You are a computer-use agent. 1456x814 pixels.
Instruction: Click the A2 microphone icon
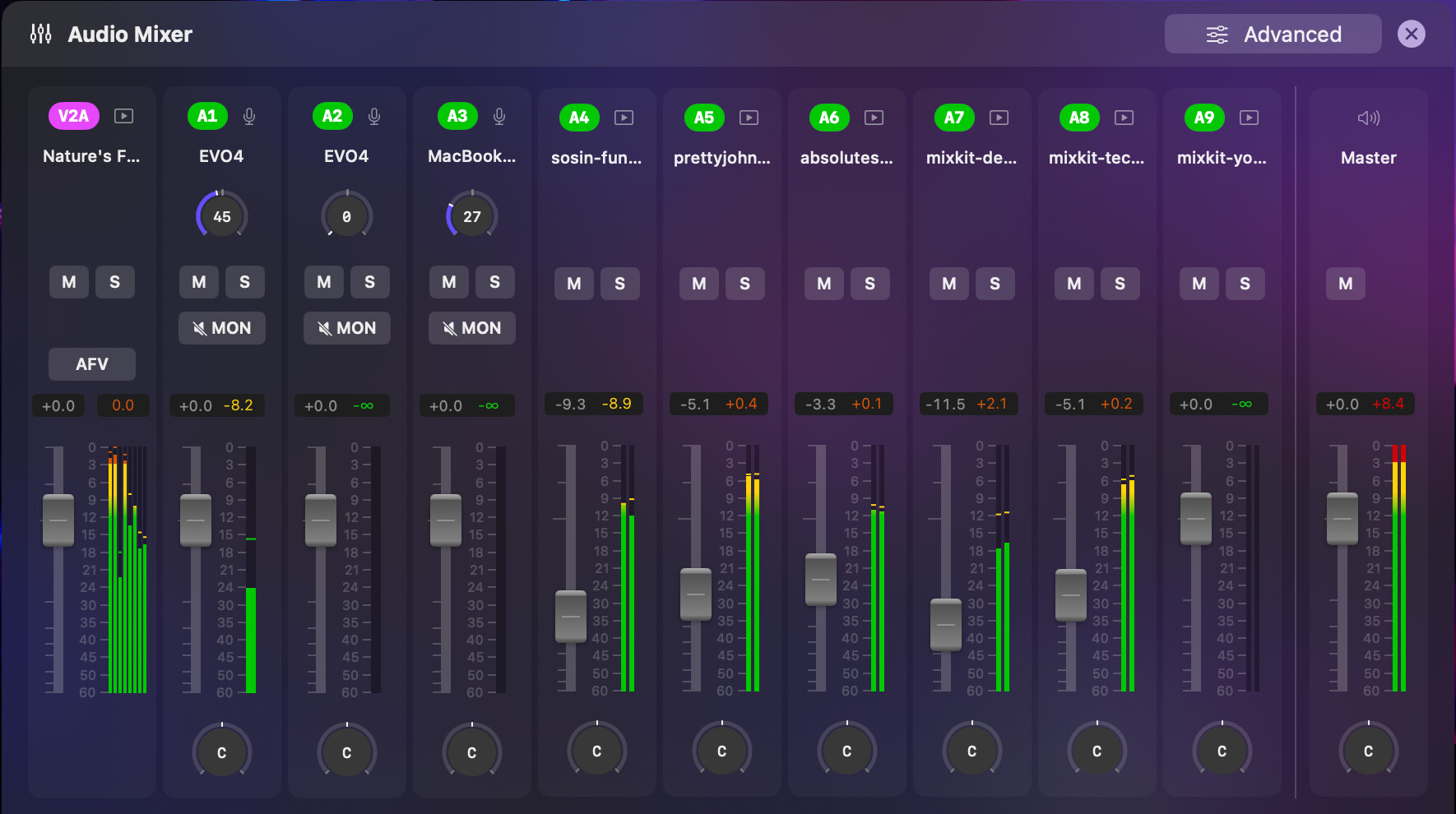pyautogui.click(x=374, y=116)
